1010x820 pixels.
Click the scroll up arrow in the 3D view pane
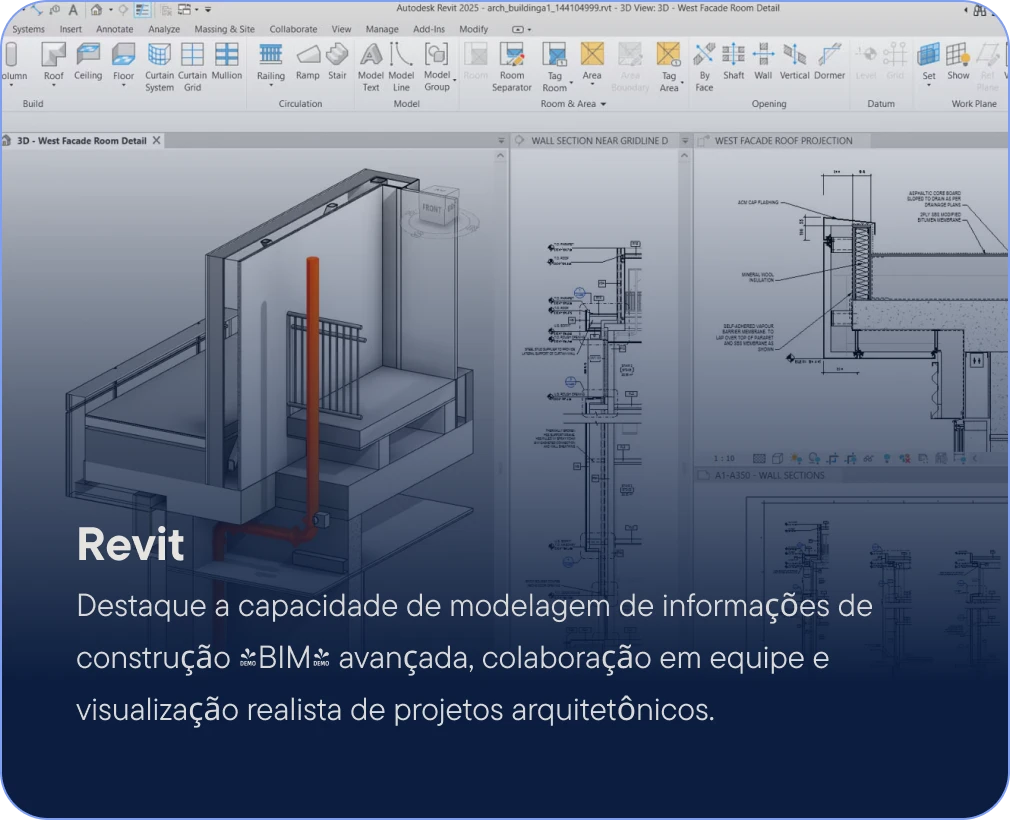[x=500, y=156]
